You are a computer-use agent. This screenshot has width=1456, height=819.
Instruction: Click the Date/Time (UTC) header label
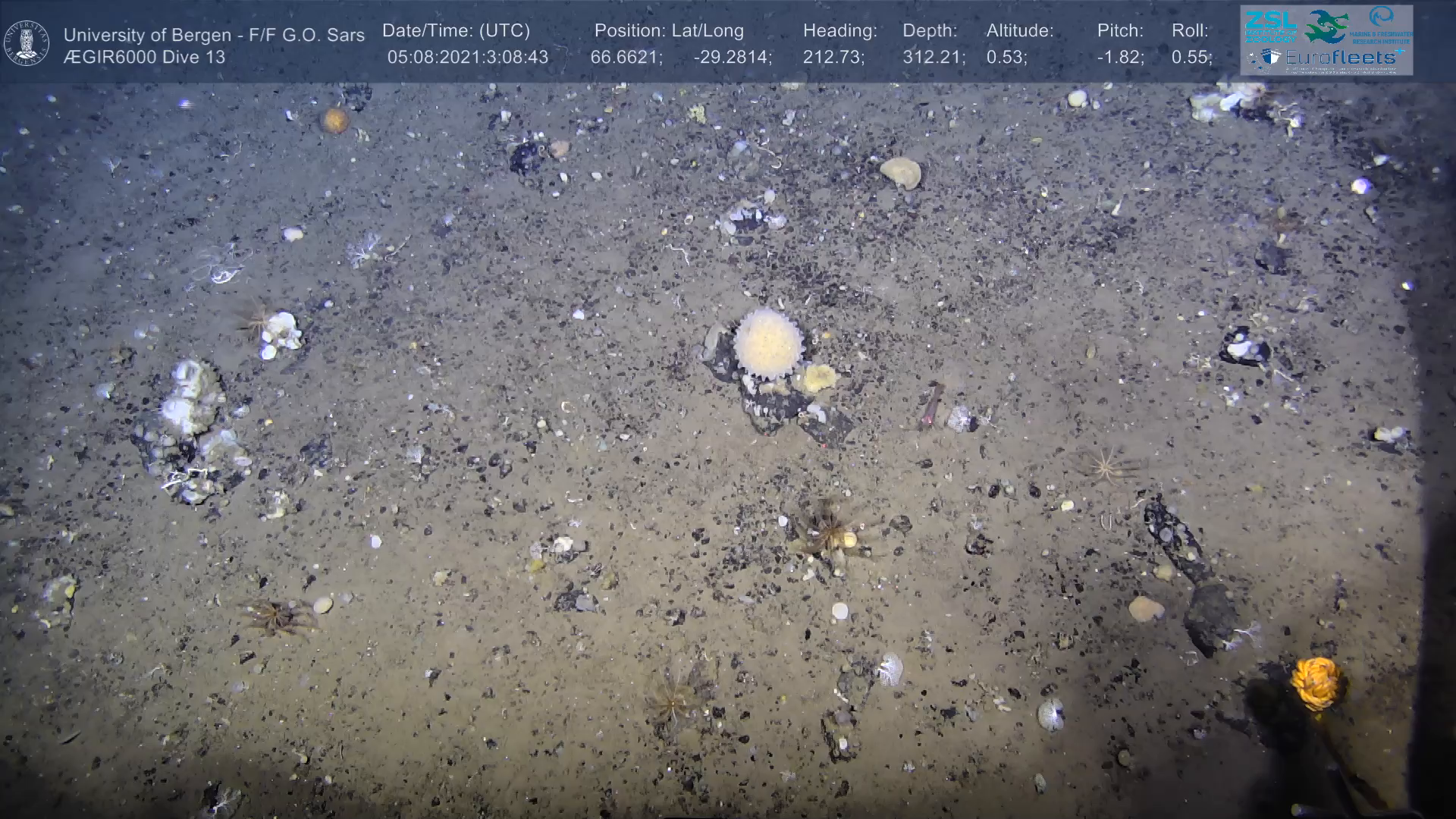(456, 31)
